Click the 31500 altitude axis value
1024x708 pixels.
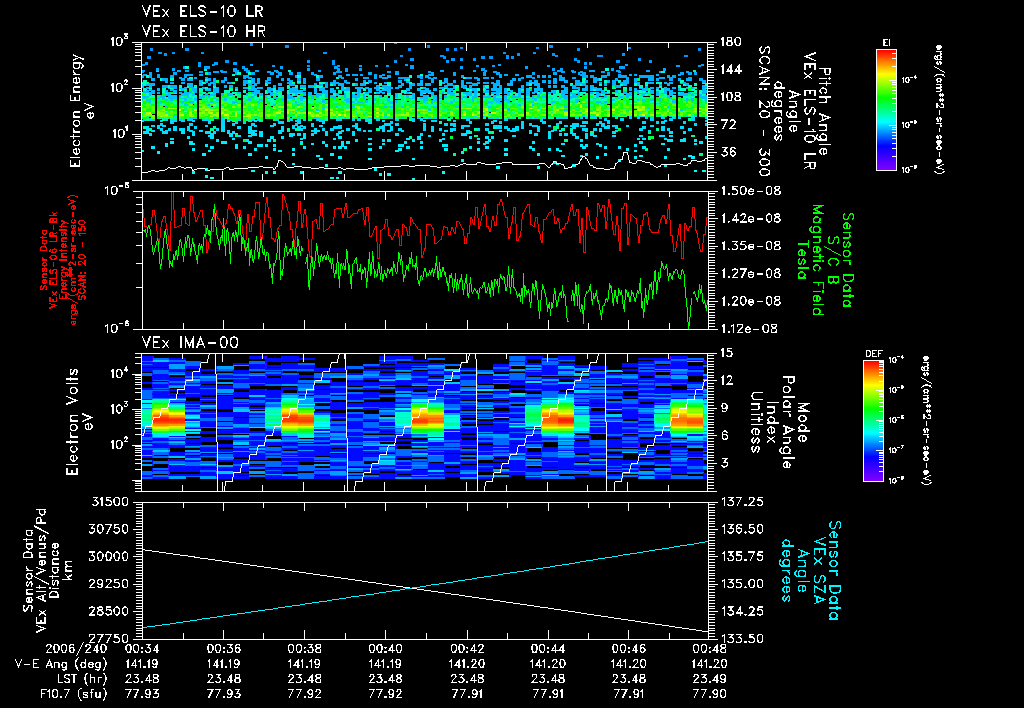pyautogui.click(x=109, y=502)
